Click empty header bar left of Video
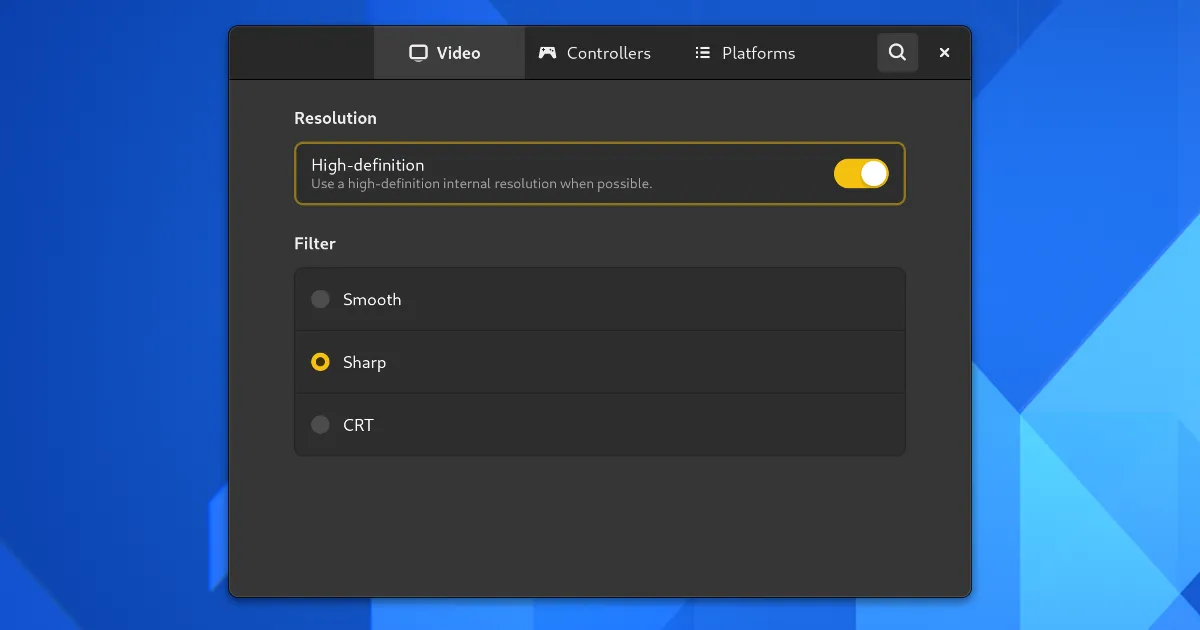1200x630 pixels. [300, 53]
